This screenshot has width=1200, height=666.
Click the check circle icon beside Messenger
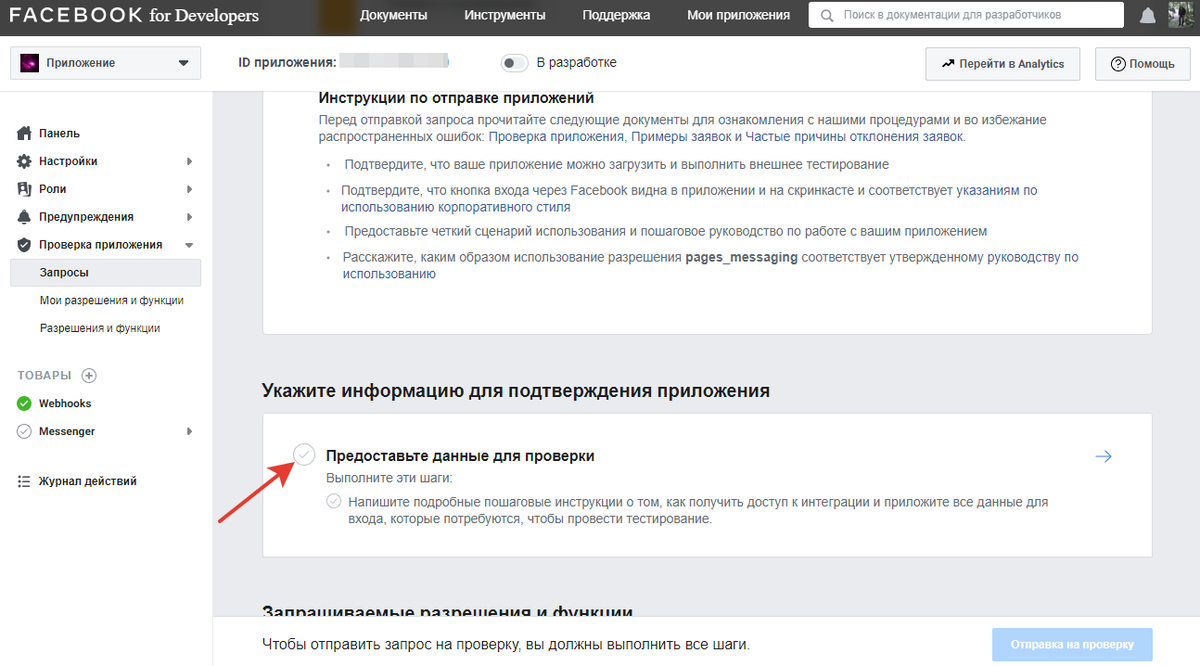25,432
